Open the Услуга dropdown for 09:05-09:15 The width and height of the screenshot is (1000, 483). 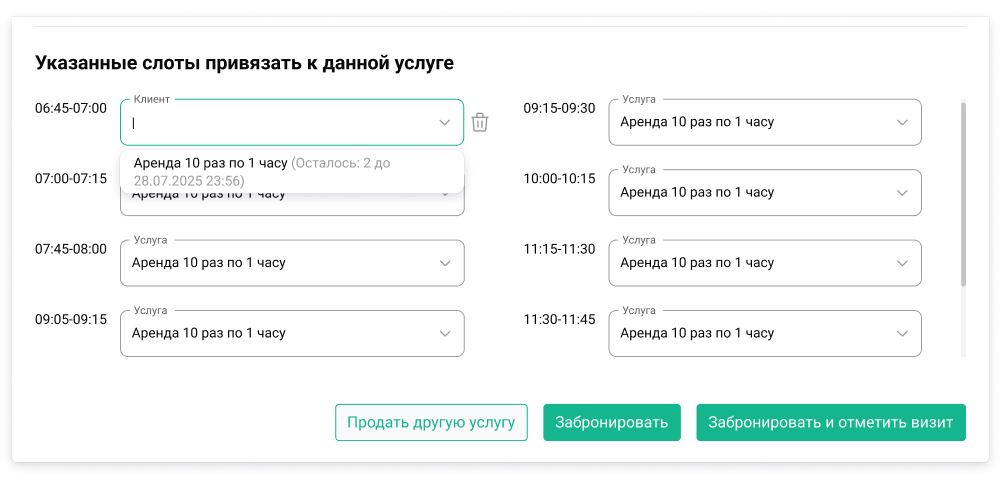point(292,333)
